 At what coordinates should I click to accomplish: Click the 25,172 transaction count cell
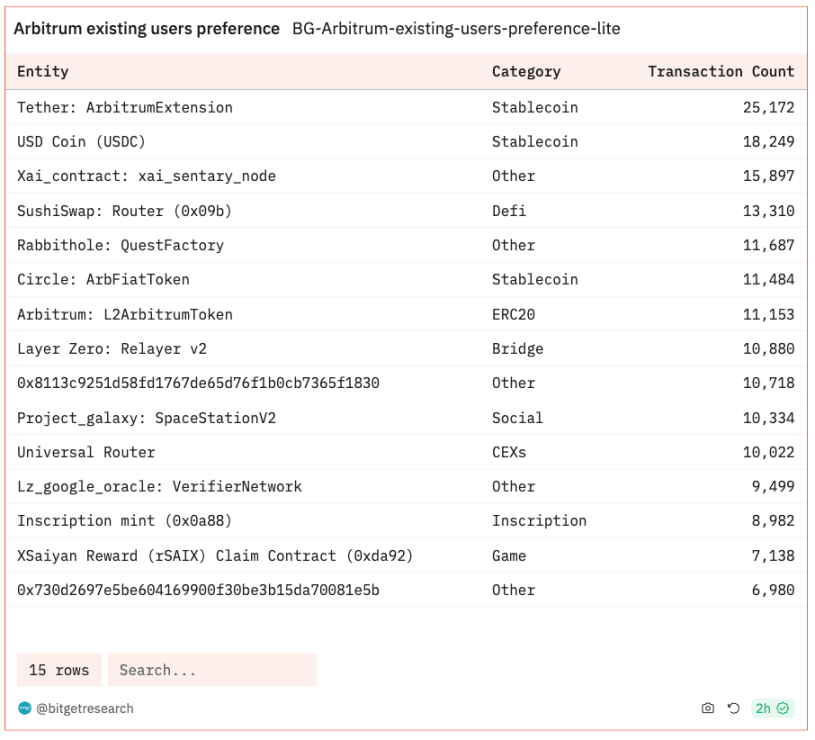click(768, 107)
